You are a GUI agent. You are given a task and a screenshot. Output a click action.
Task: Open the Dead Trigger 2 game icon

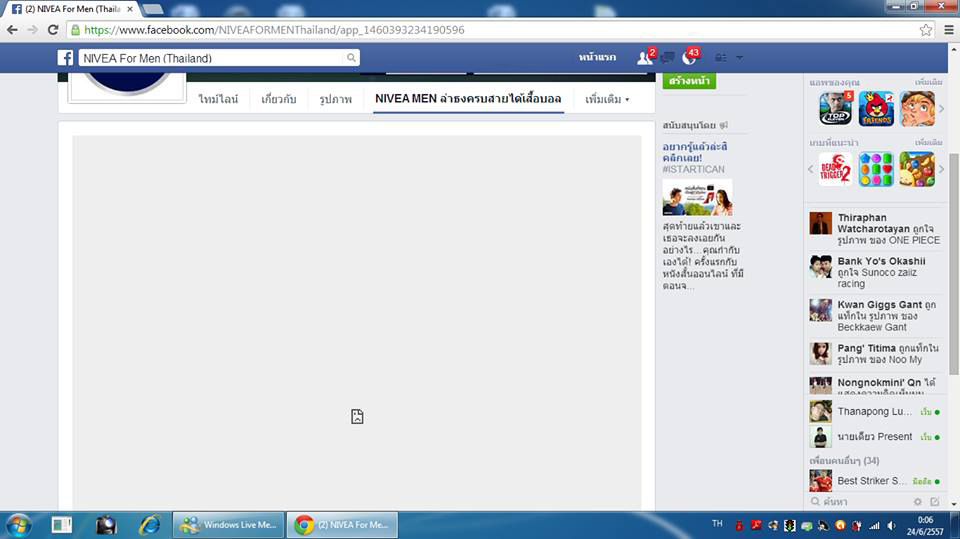836,169
